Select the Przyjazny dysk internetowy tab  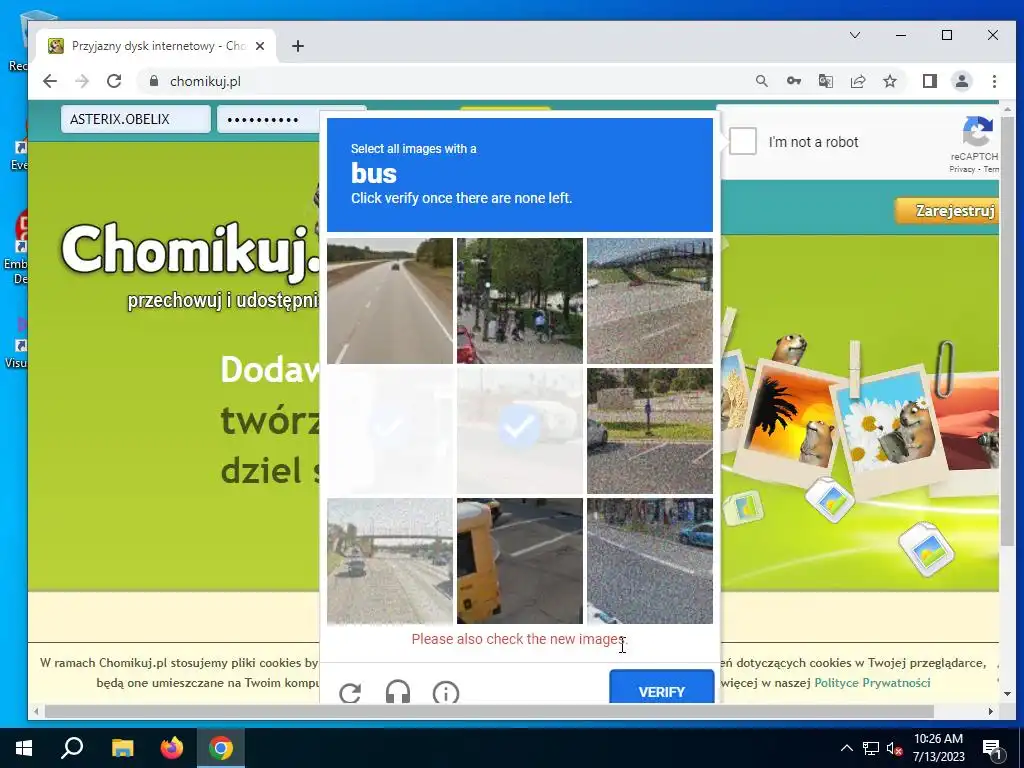(x=157, y=46)
